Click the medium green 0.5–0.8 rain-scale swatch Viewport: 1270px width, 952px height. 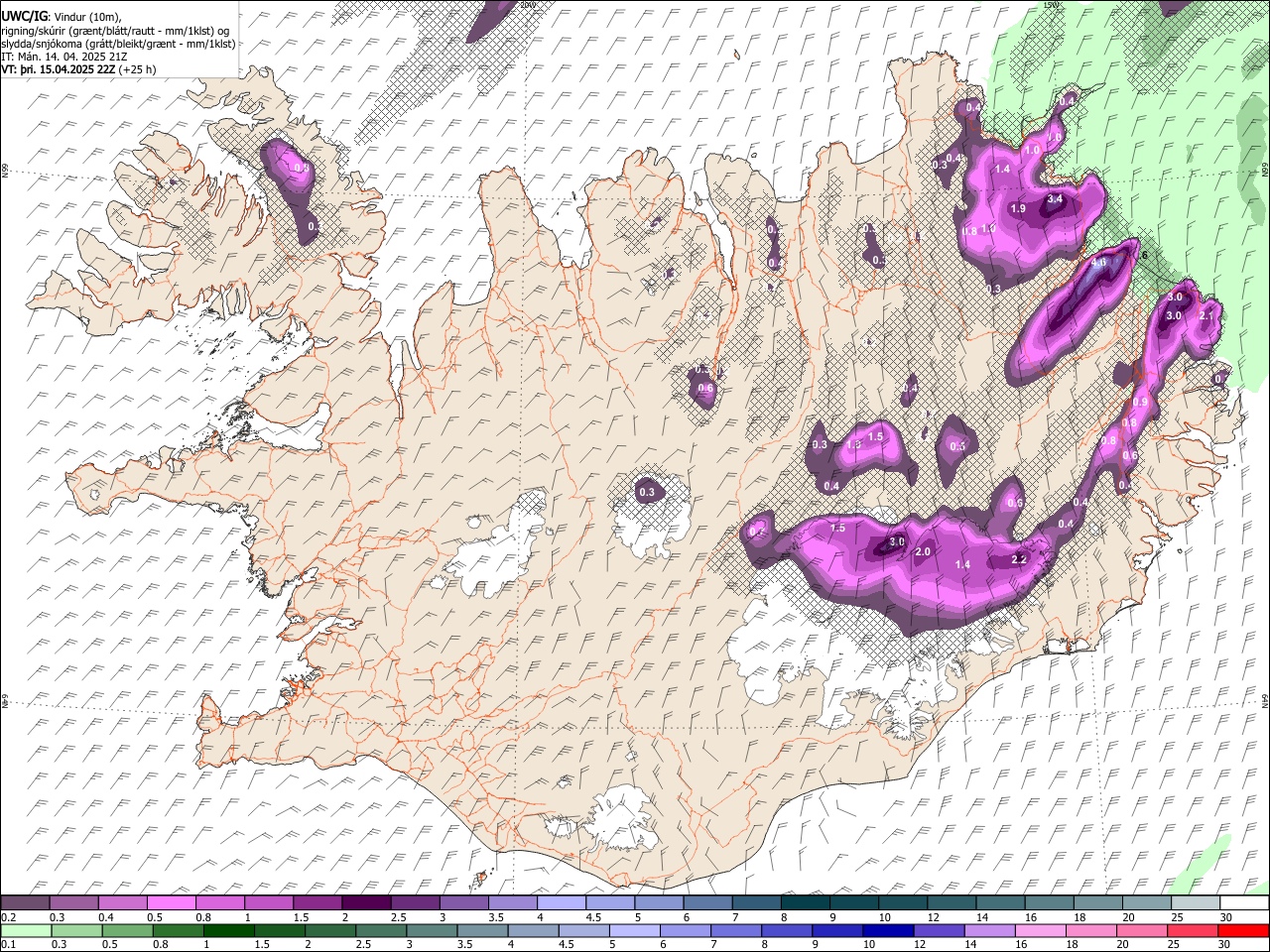[127, 930]
